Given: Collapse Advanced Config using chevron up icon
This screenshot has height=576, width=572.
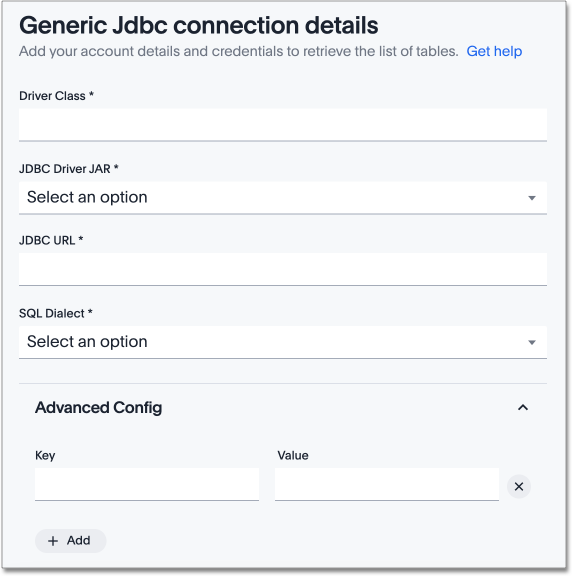Looking at the screenshot, I should click(x=522, y=407).
